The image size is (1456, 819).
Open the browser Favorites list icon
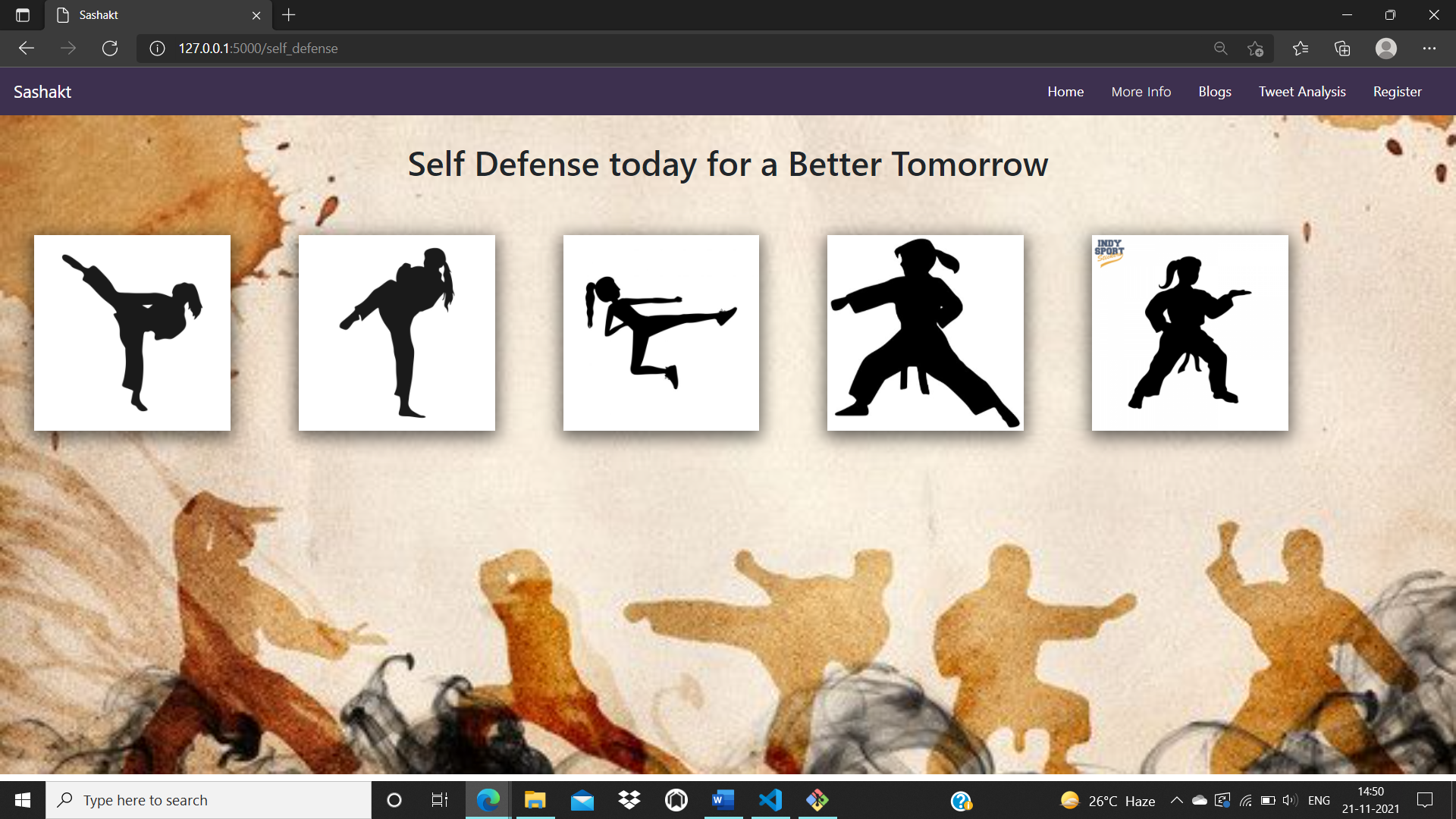[x=1301, y=49]
